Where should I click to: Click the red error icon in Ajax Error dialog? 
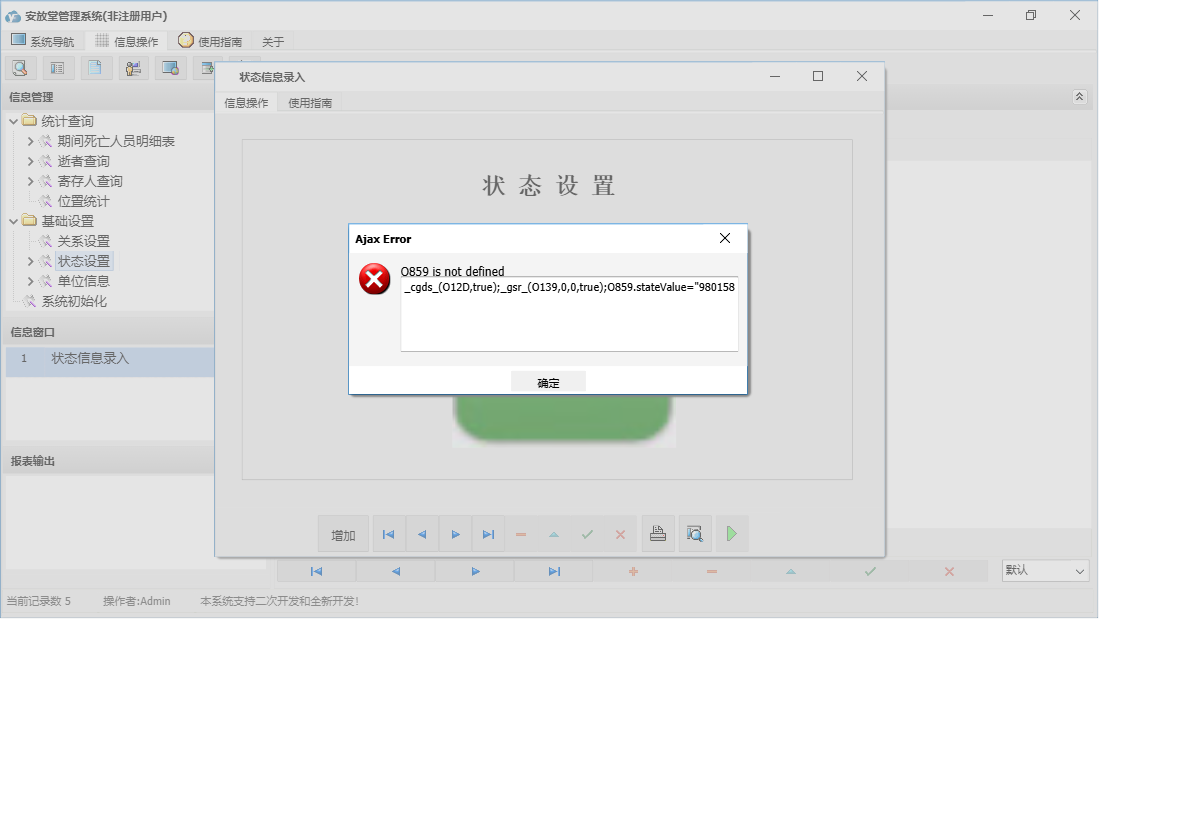tap(374, 279)
